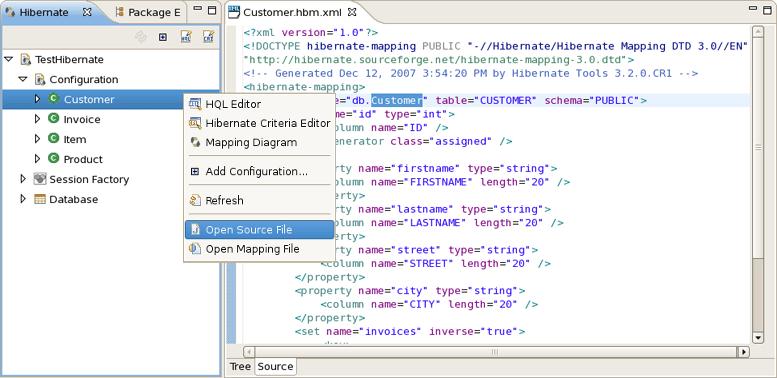The height and width of the screenshot is (378, 777).
Task: Click the Hibernate view tab icon
Action: point(10,12)
